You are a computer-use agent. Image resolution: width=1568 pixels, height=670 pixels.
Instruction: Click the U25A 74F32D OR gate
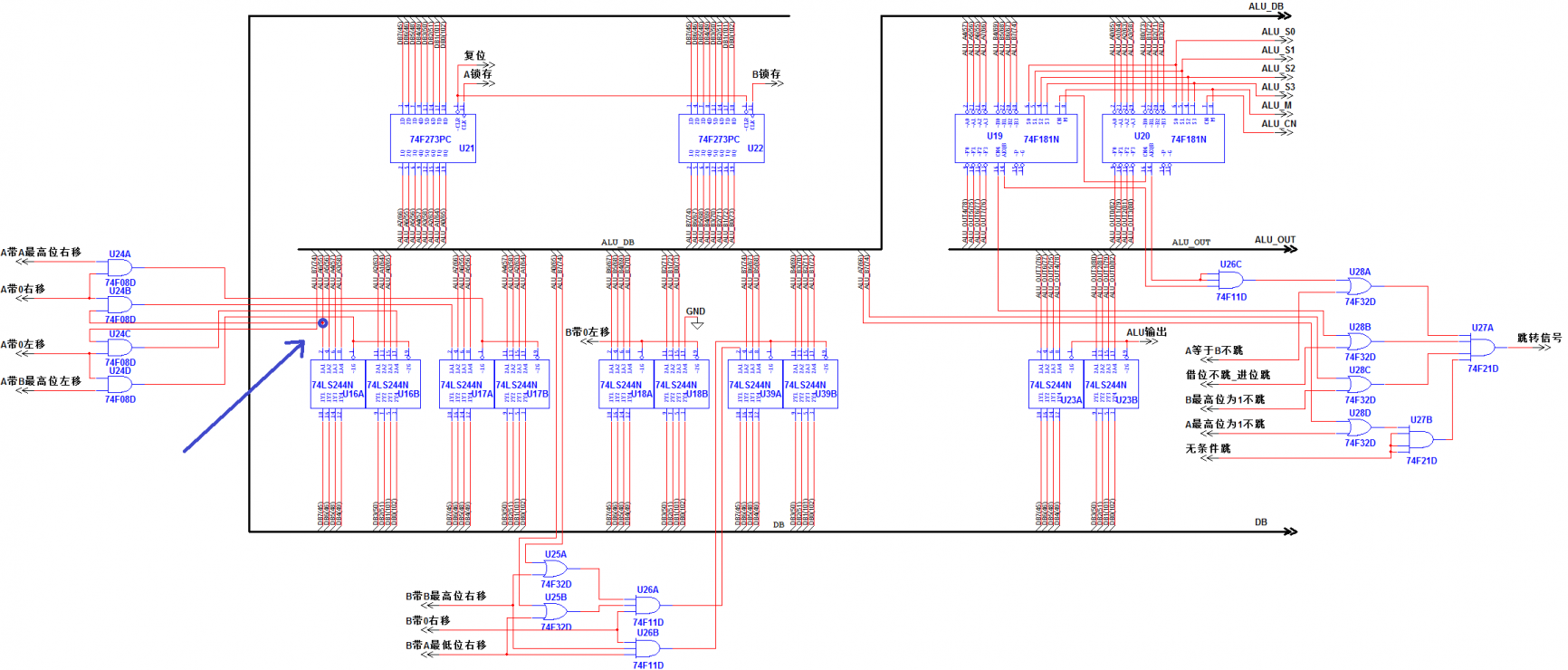[555, 569]
